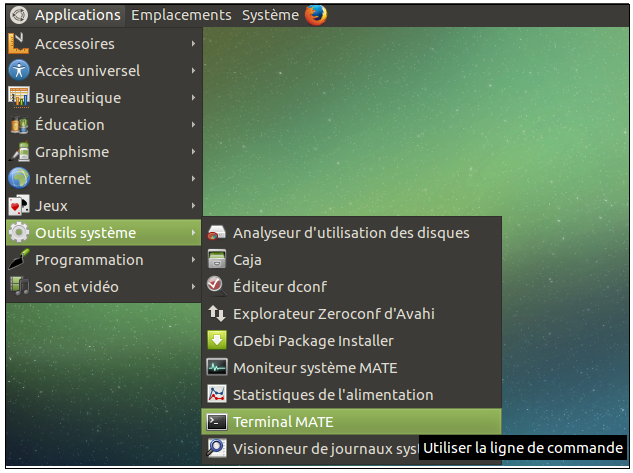Image resolution: width=633 pixels, height=473 pixels.
Task: Click the Terminal MATE icon
Action: point(217,422)
